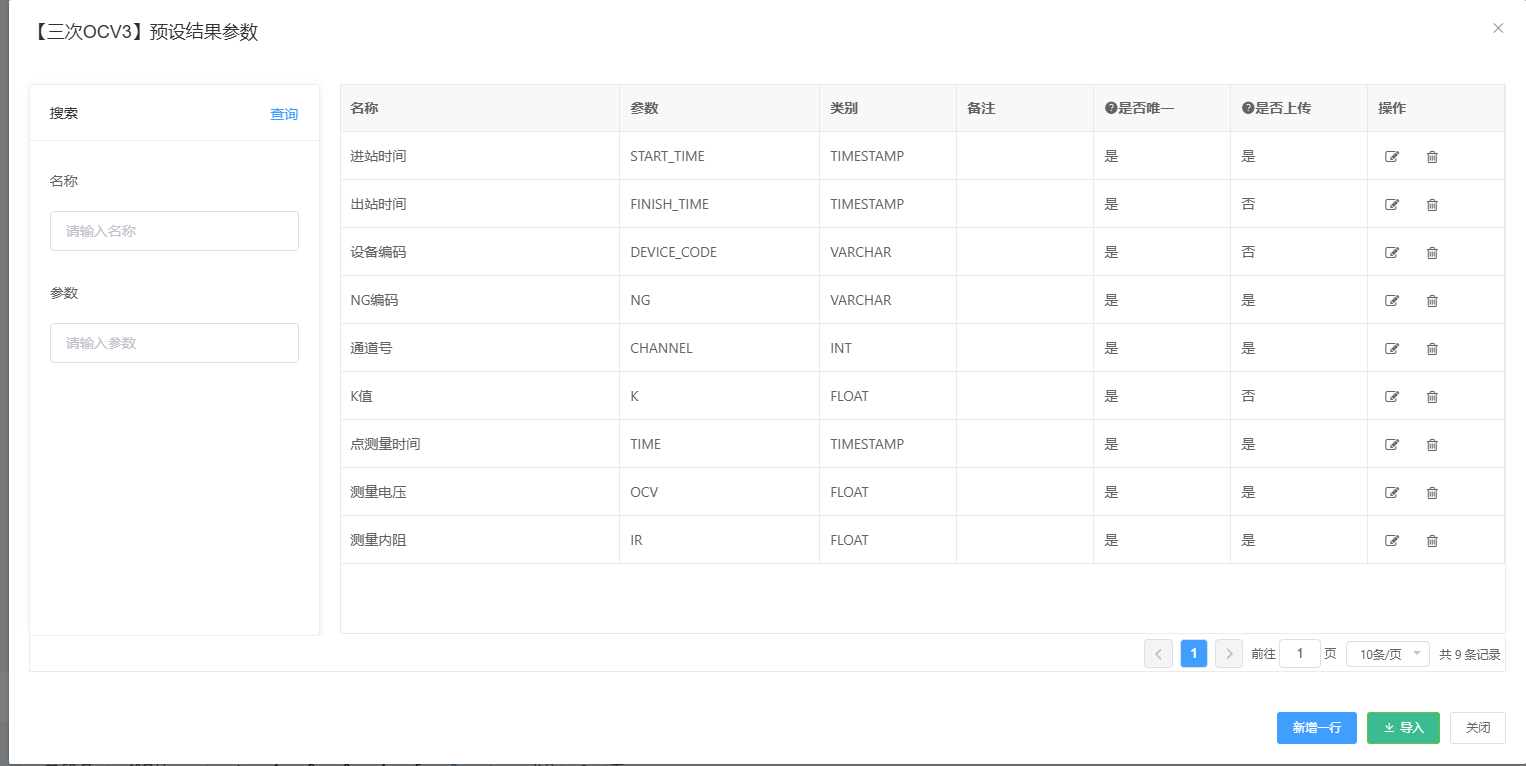The width and height of the screenshot is (1526, 766).
Task: Edit the 点测量时间 row
Action: [1392, 445]
